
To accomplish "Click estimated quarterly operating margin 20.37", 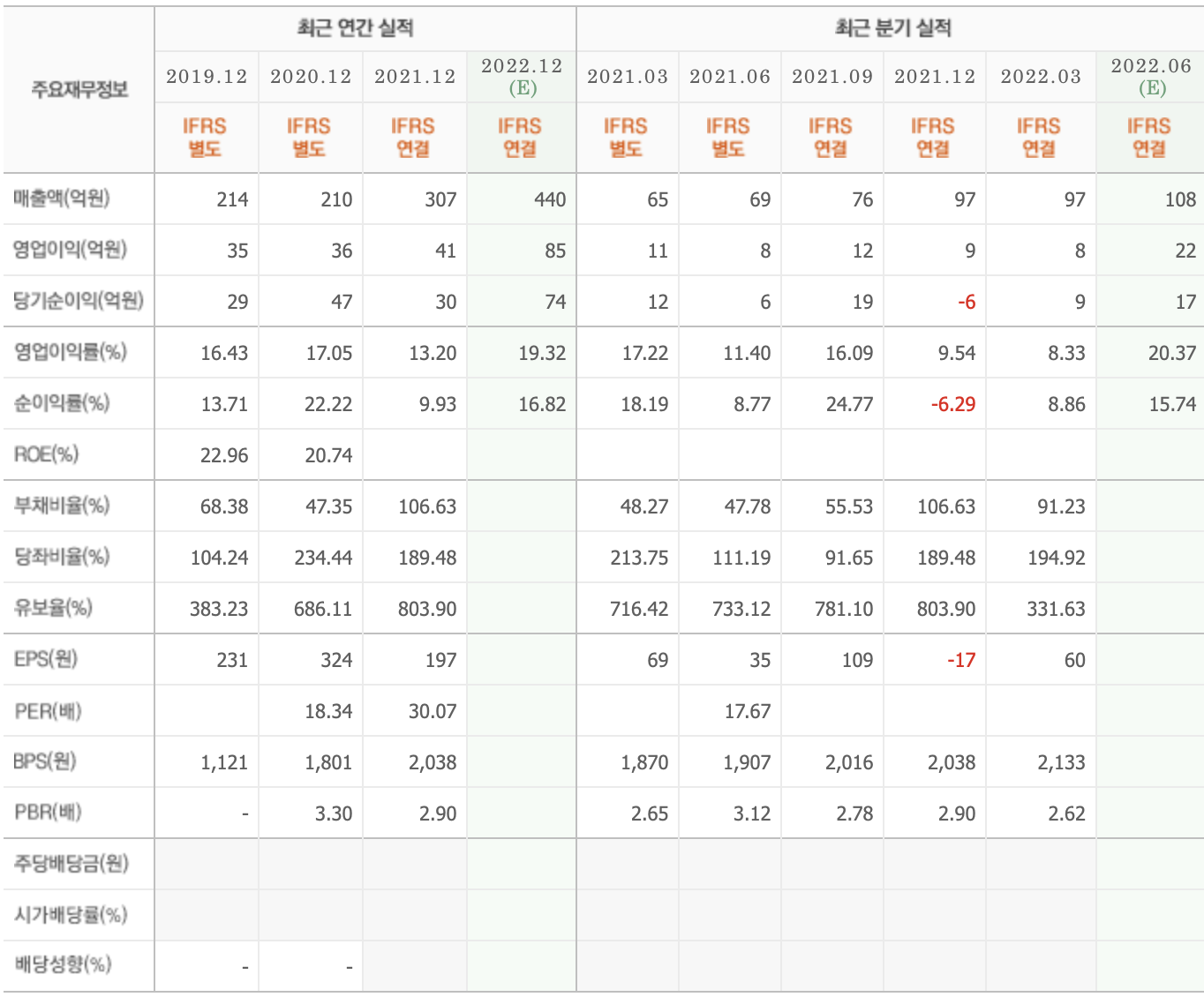I will coord(1172,353).
